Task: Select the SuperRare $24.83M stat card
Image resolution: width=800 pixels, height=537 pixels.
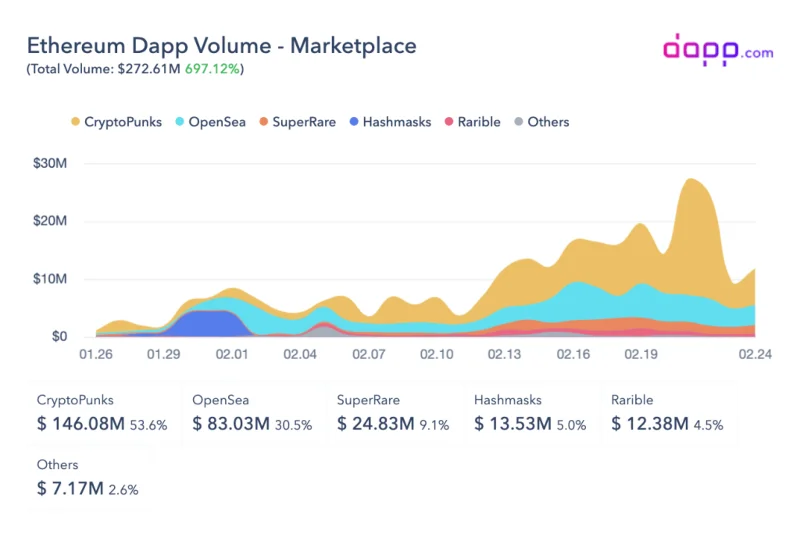Action: tap(394, 414)
